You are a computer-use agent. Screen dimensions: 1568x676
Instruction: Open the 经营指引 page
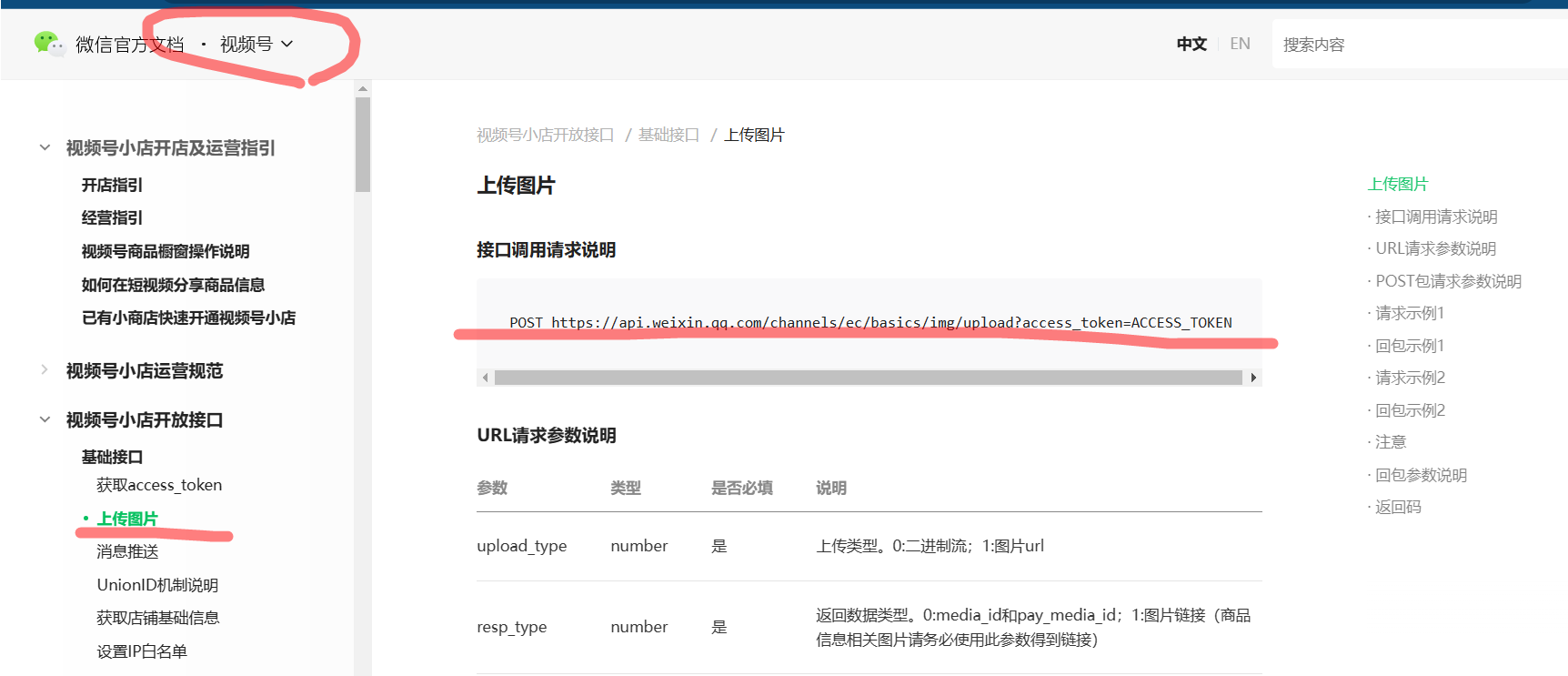click(112, 217)
